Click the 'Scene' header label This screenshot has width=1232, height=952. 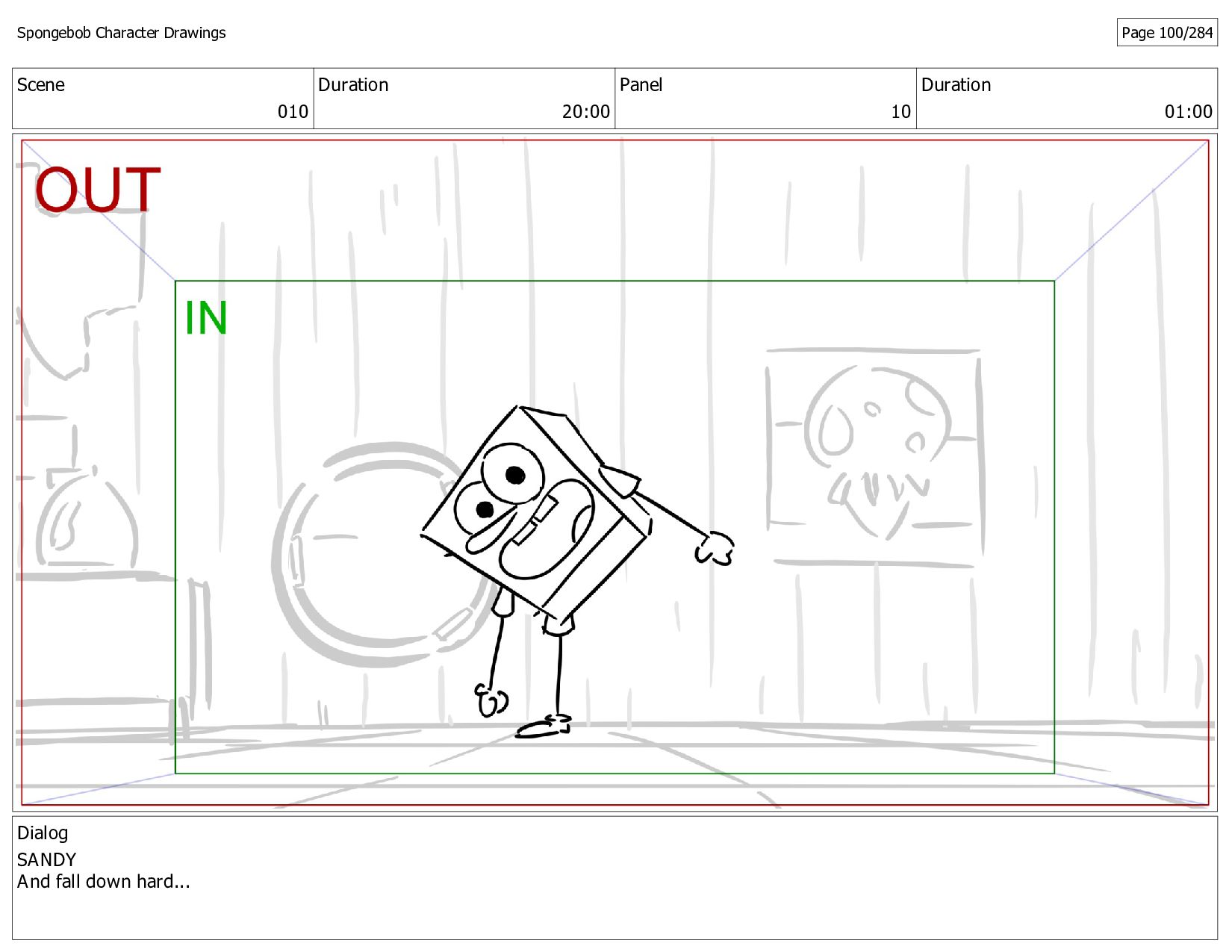pyautogui.click(x=41, y=85)
